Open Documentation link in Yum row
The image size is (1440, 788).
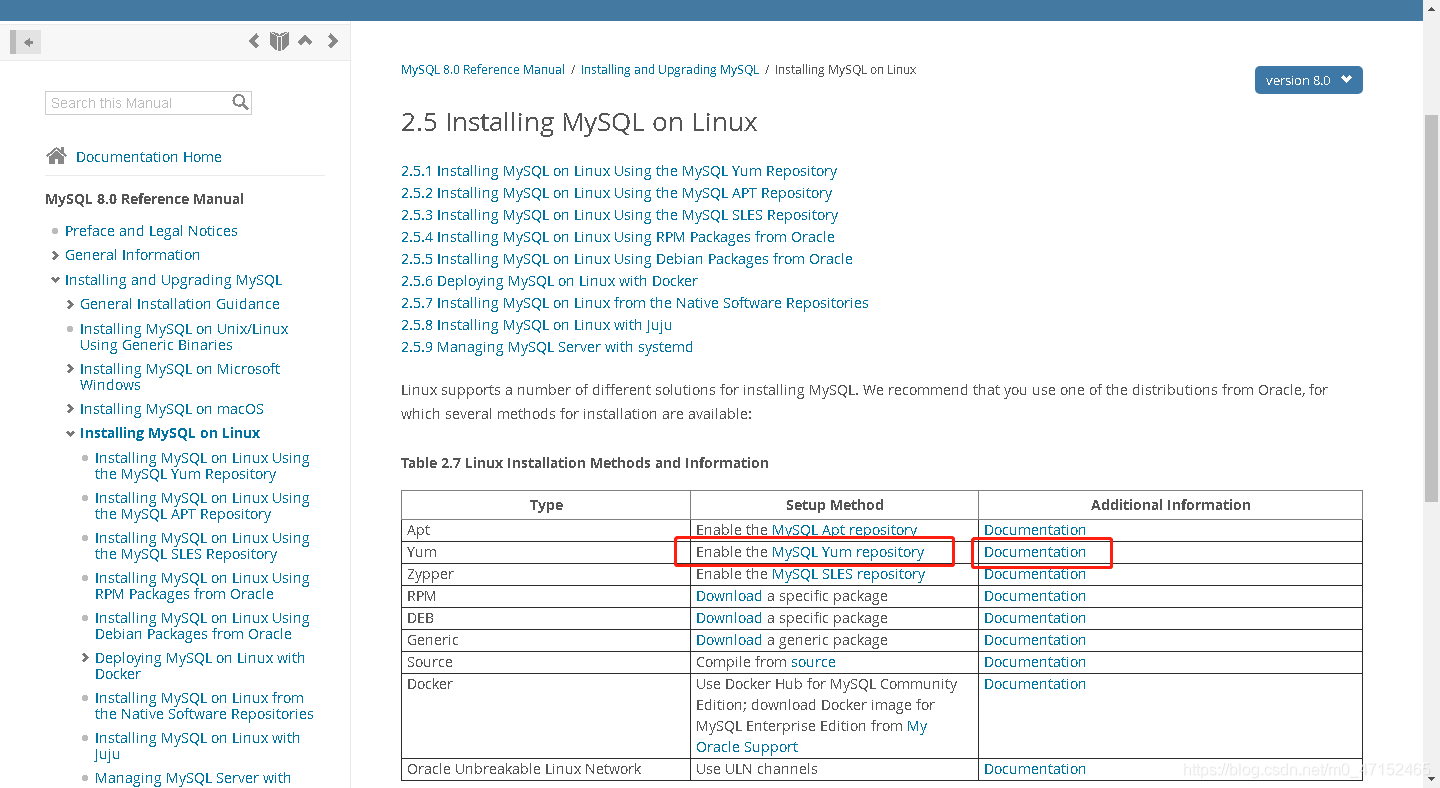click(1035, 552)
